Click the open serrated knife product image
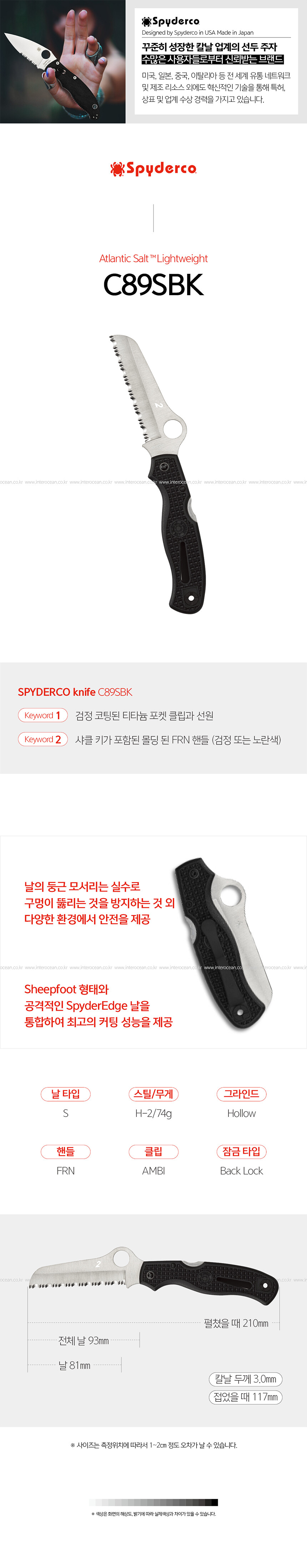Image resolution: width=307 pixels, height=1568 pixels. click(157, 473)
